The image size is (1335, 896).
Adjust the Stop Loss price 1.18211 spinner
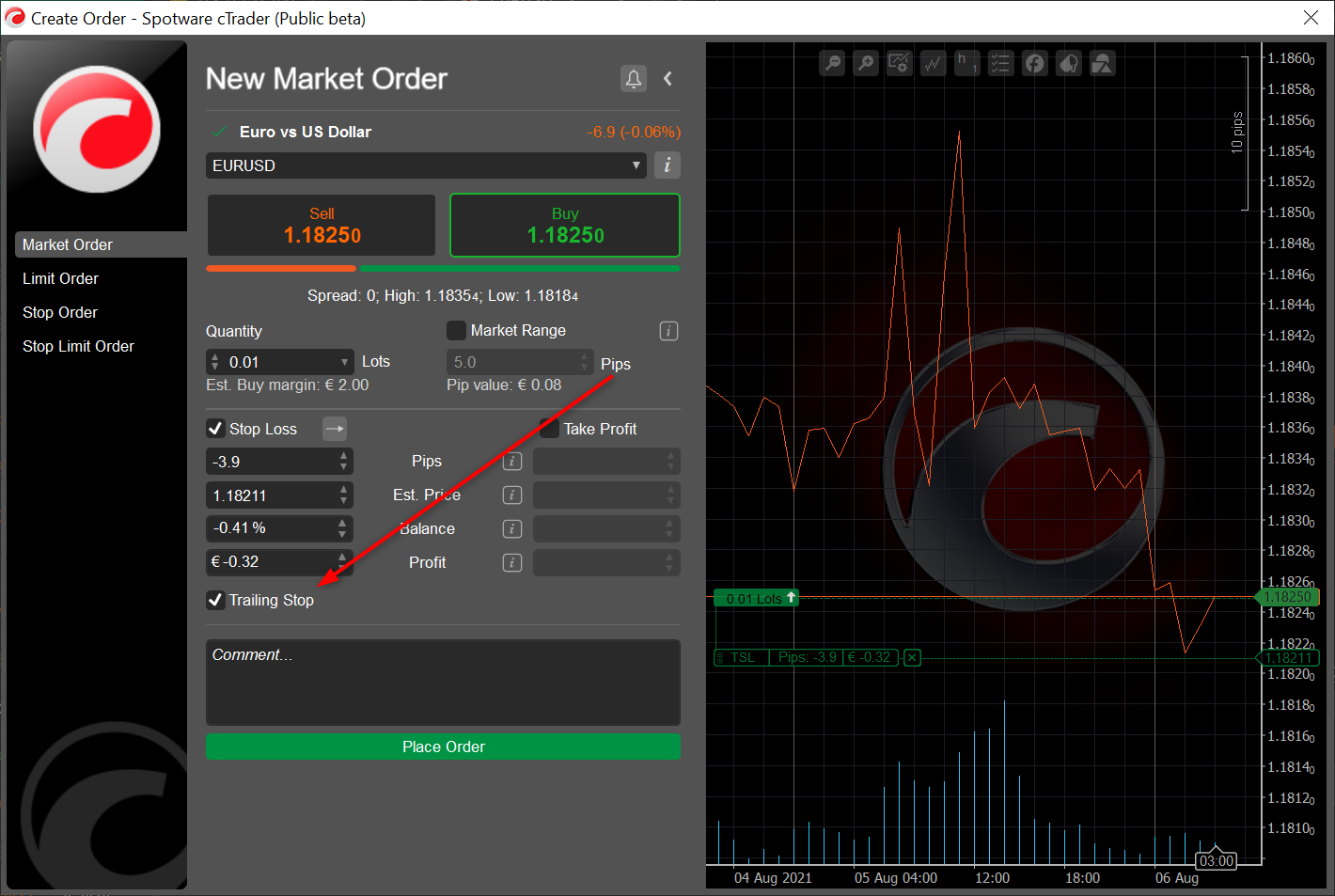343,495
